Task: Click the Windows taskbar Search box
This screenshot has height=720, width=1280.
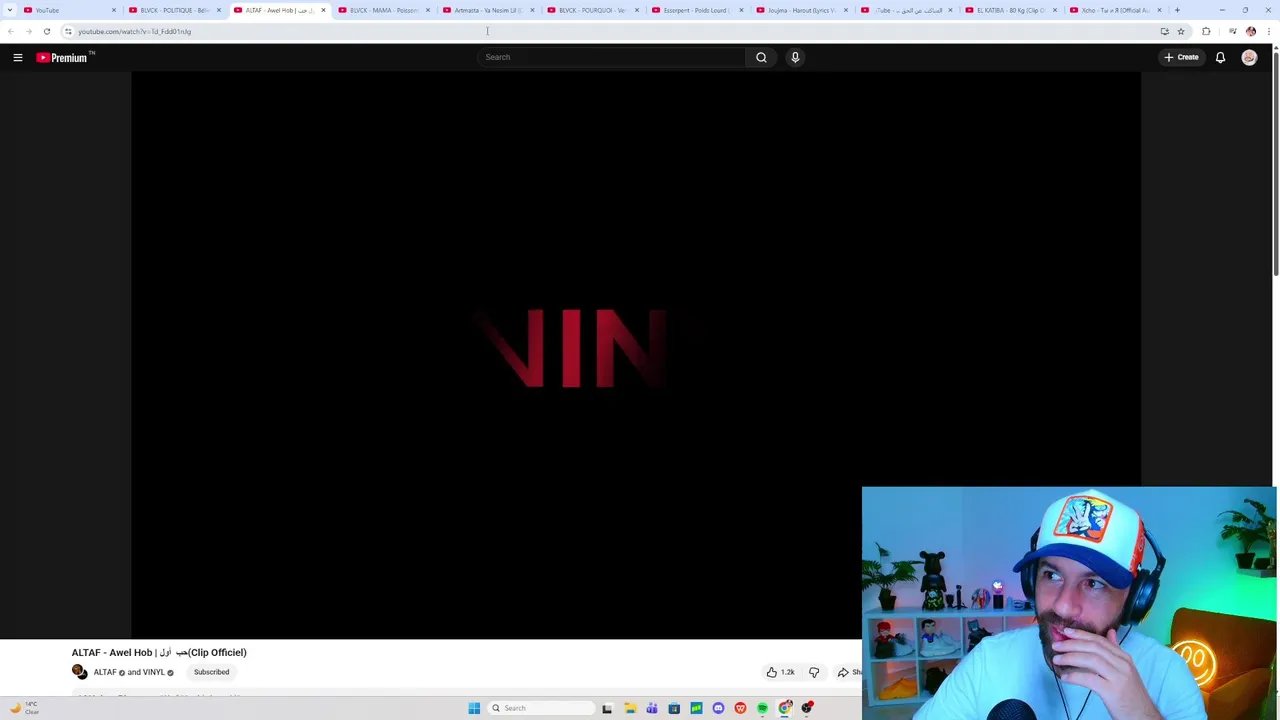Action: point(540,708)
